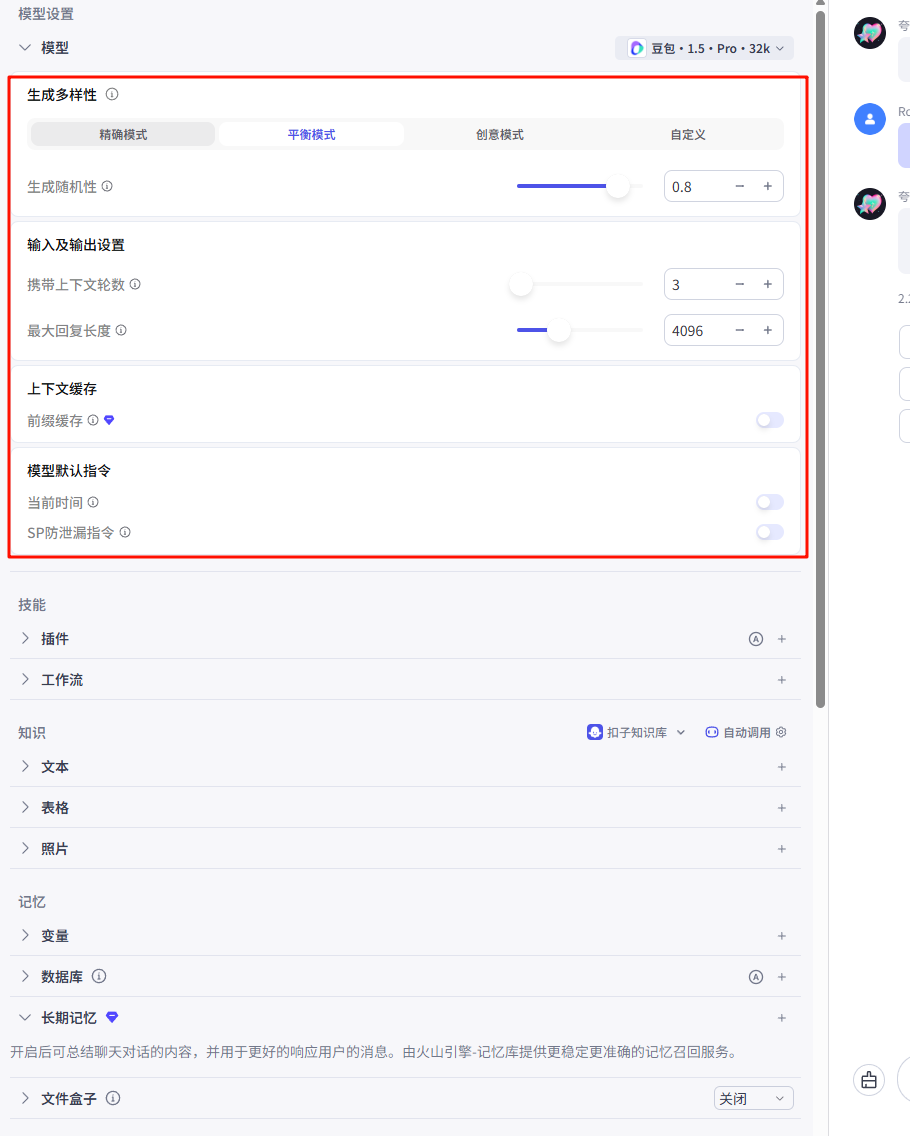Enable the SP防泄漏指令 toggle
Screen dimensions: 910x1136
770,532
